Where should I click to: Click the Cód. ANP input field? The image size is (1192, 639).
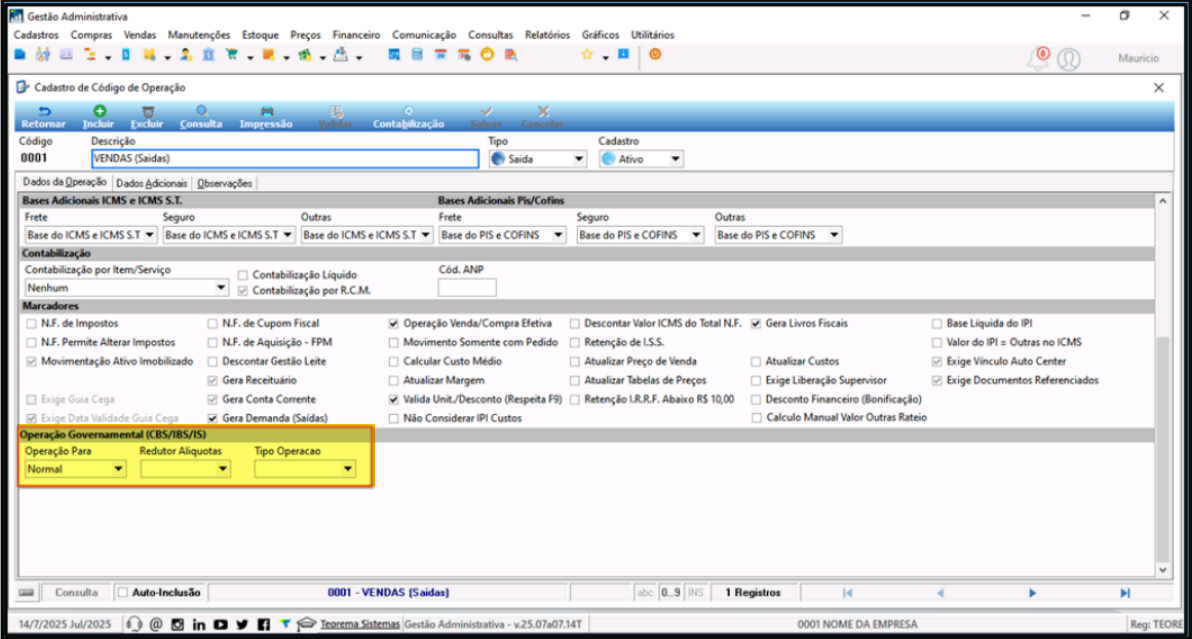coord(467,287)
